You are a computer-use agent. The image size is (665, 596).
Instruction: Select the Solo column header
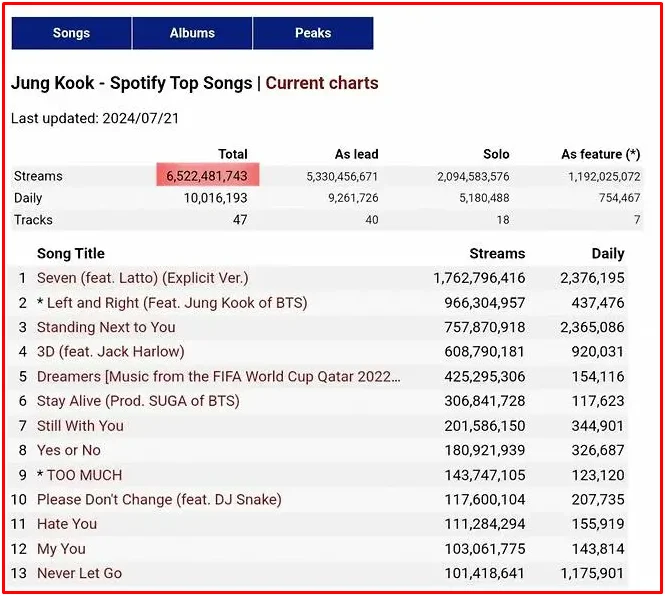(496, 154)
